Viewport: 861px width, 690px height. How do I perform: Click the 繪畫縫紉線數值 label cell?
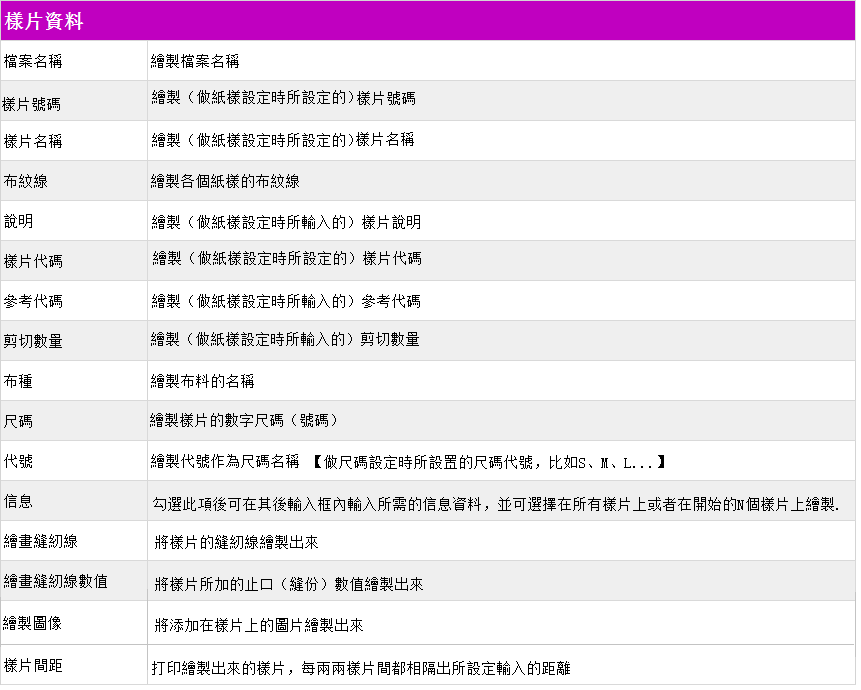(x=55, y=581)
